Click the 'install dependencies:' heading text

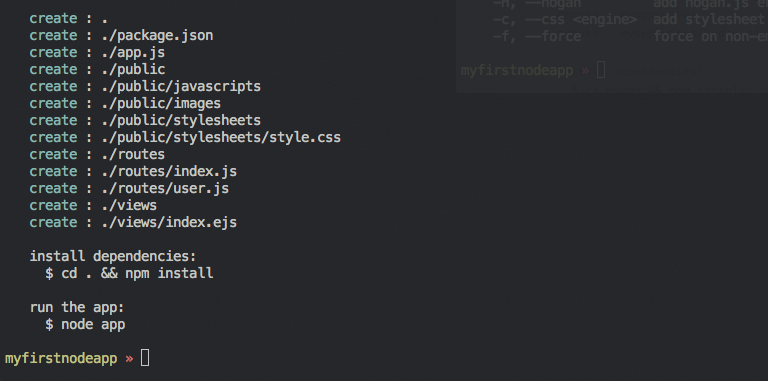click(x=113, y=257)
